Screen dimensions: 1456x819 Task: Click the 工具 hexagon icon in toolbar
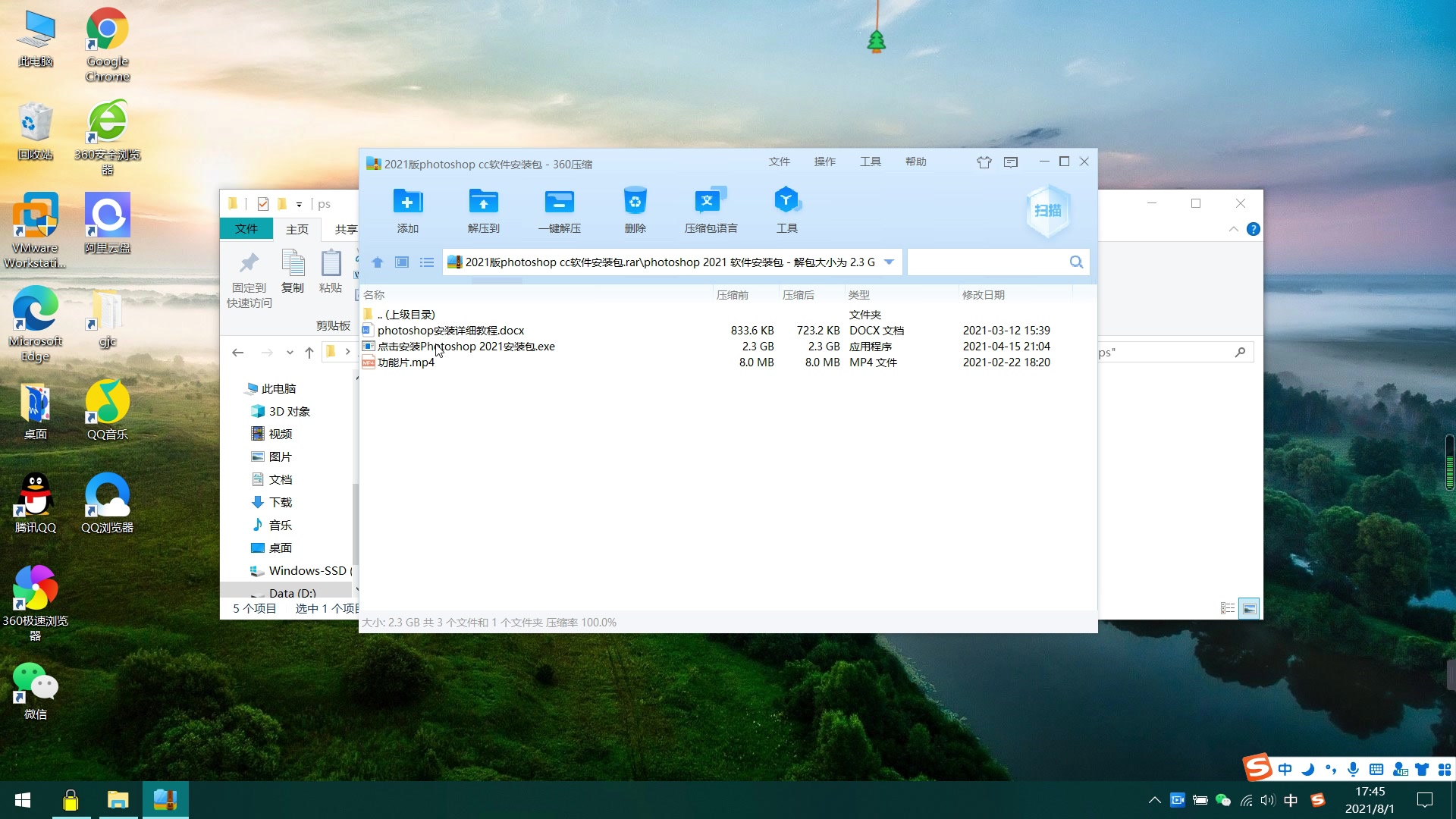click(x=786, y=201)
